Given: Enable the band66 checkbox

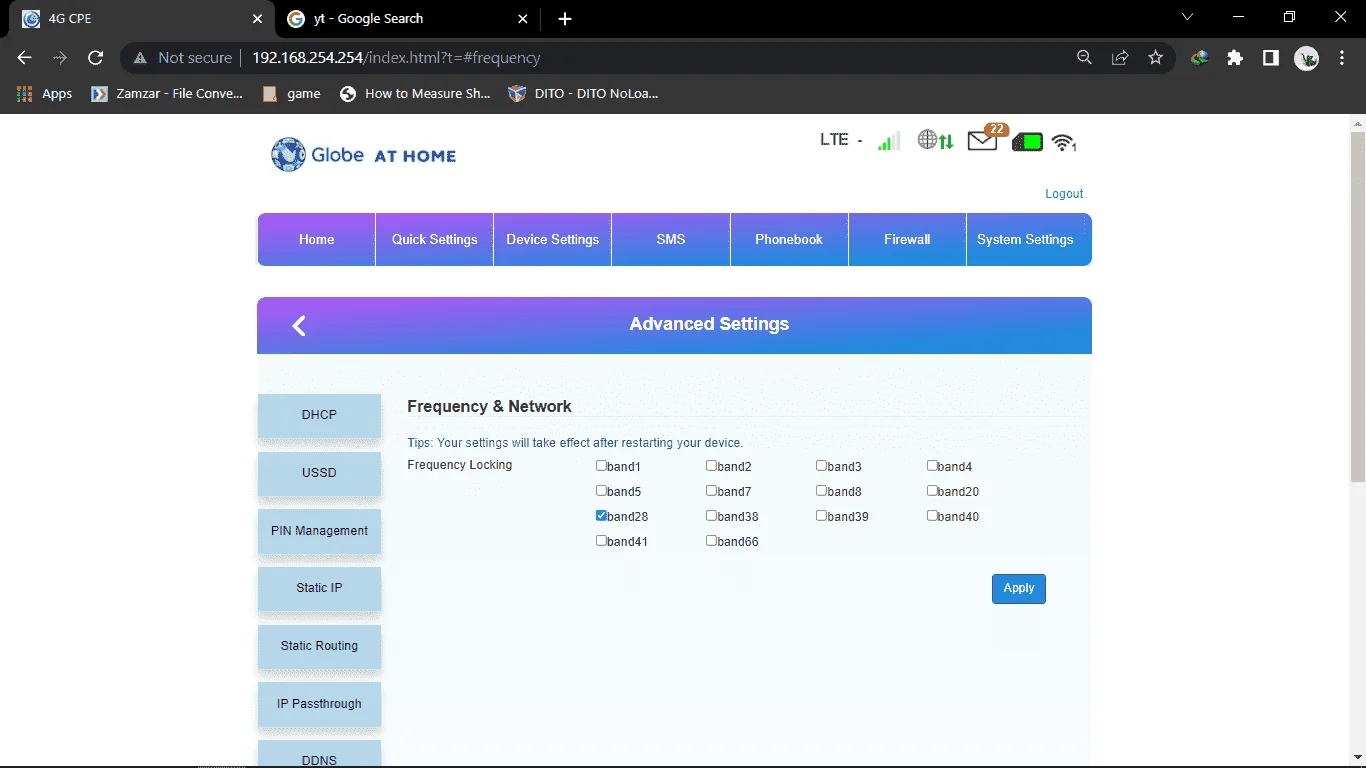Looking at the screenshot, I should [x=711, y=540].
